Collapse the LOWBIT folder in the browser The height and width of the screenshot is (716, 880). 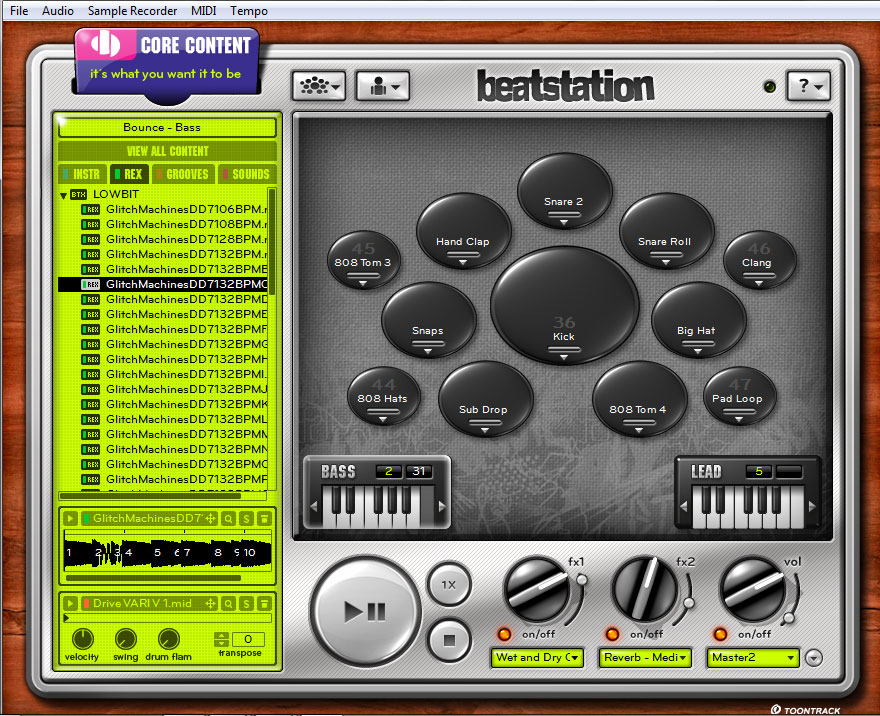[63, 195]
